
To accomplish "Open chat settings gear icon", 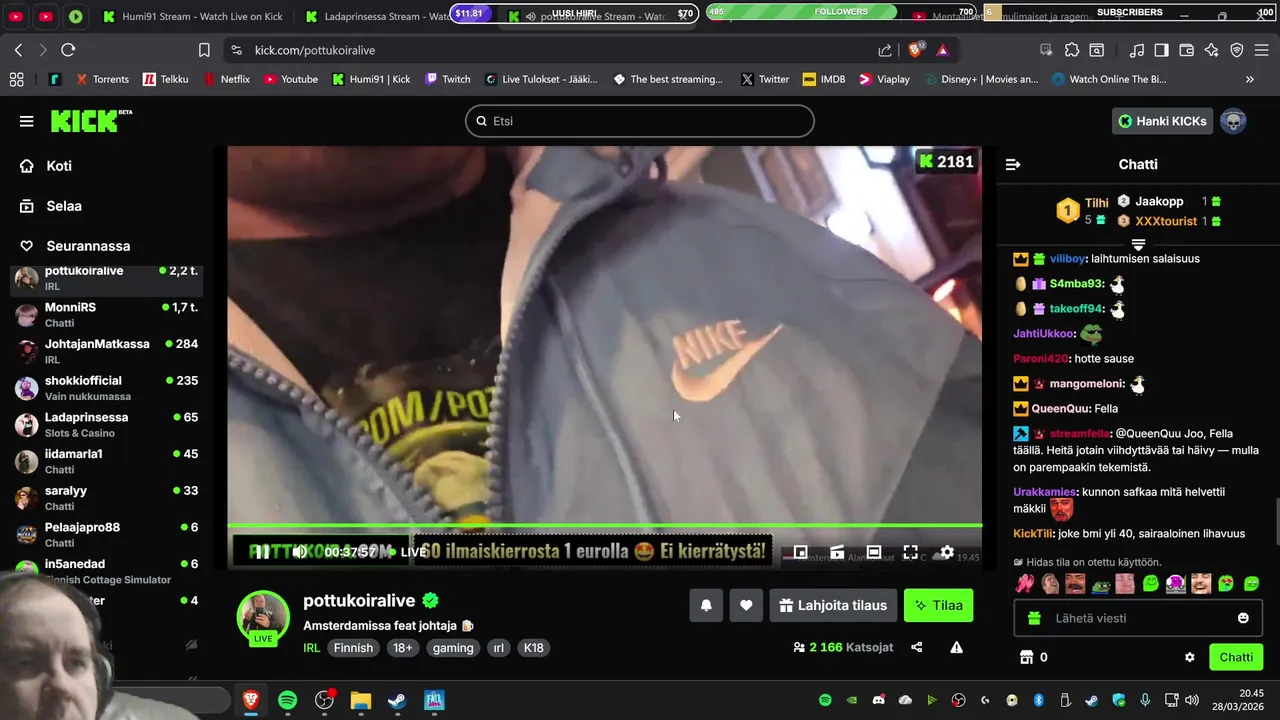I will (x=1190, y=657).
